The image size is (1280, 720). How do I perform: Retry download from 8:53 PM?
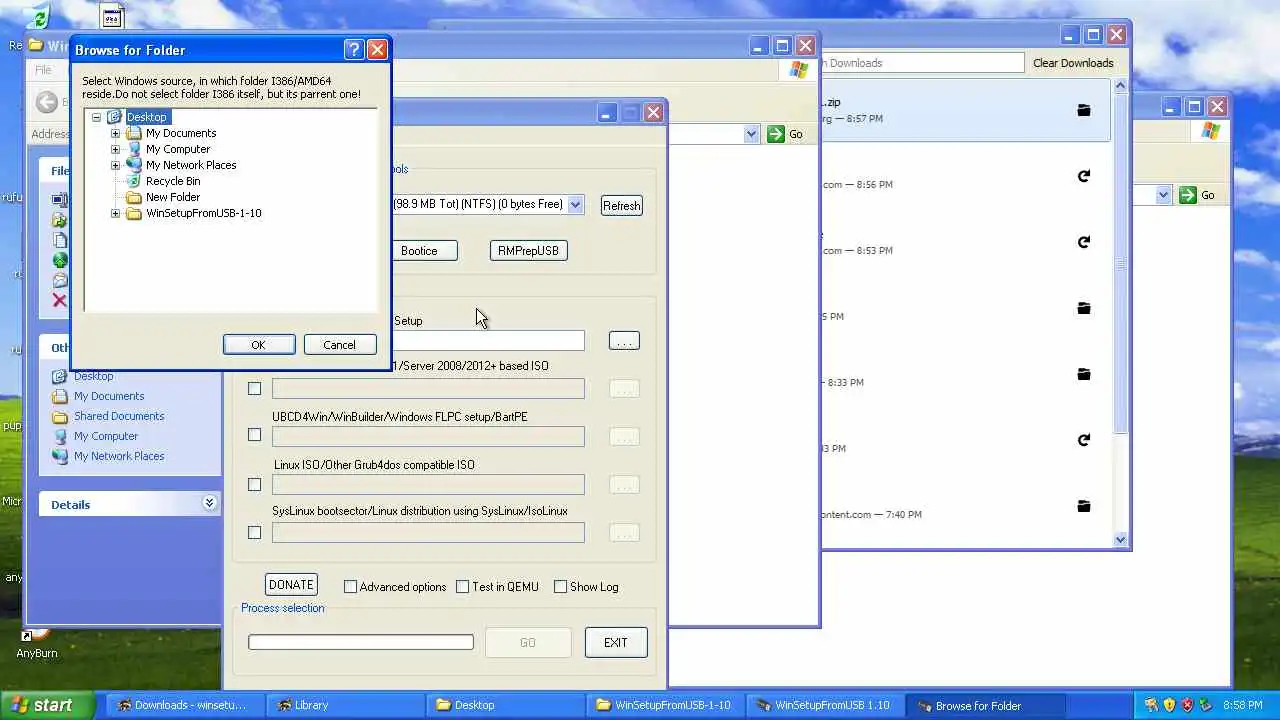click(1083, 242)
